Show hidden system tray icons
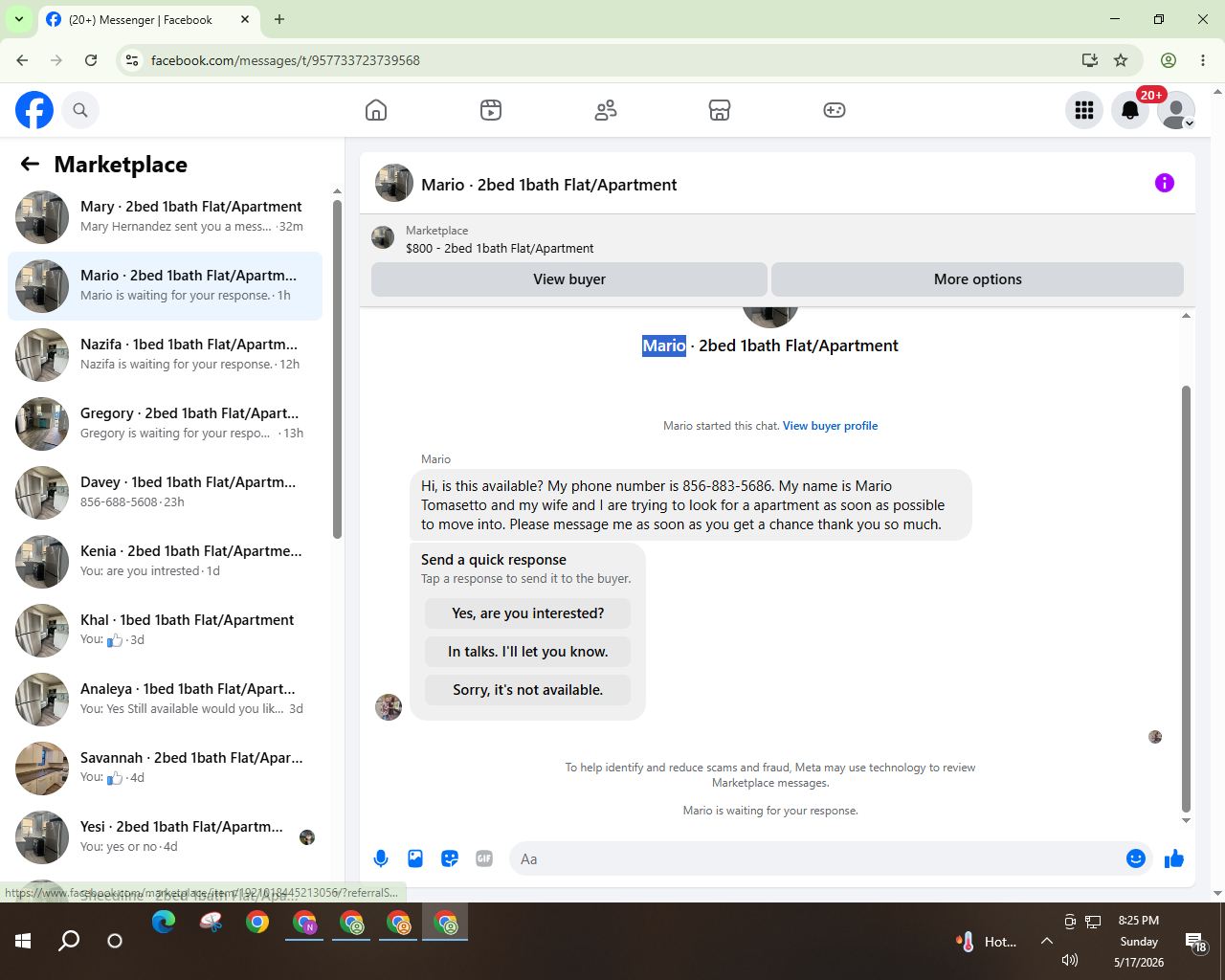This screenshot has width=1225, height=980. coord(1047,942)
